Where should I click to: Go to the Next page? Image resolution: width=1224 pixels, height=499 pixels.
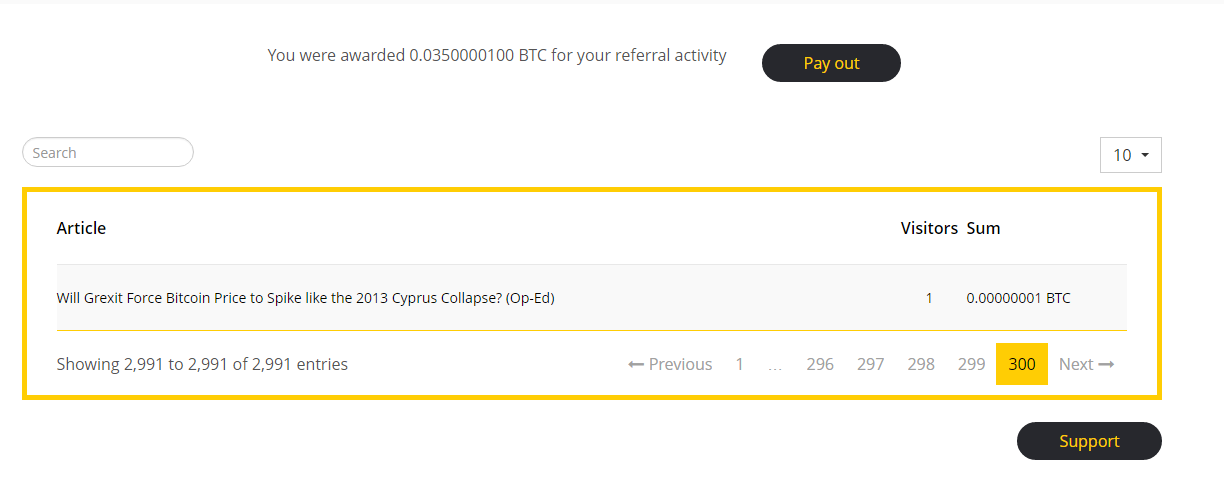(1086, 364)
